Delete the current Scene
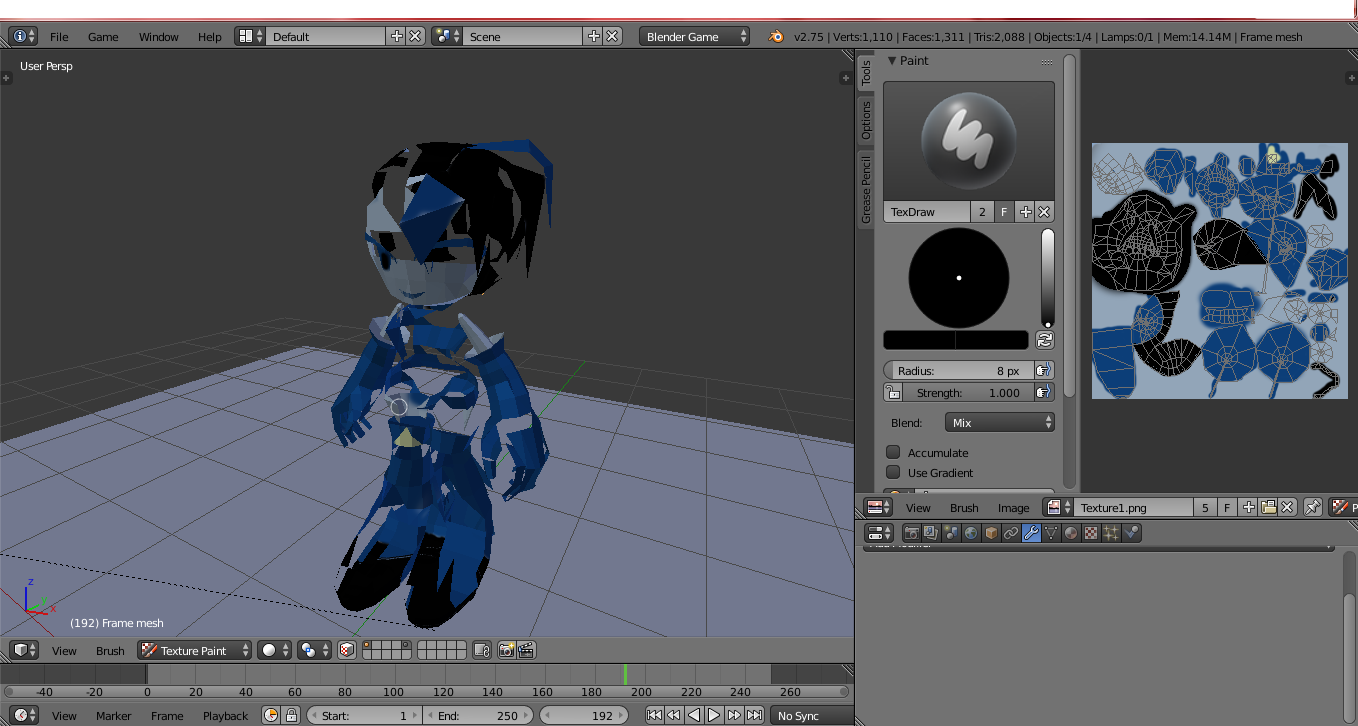Viewport: 1358px width, 726px height. tap(613, 36)
